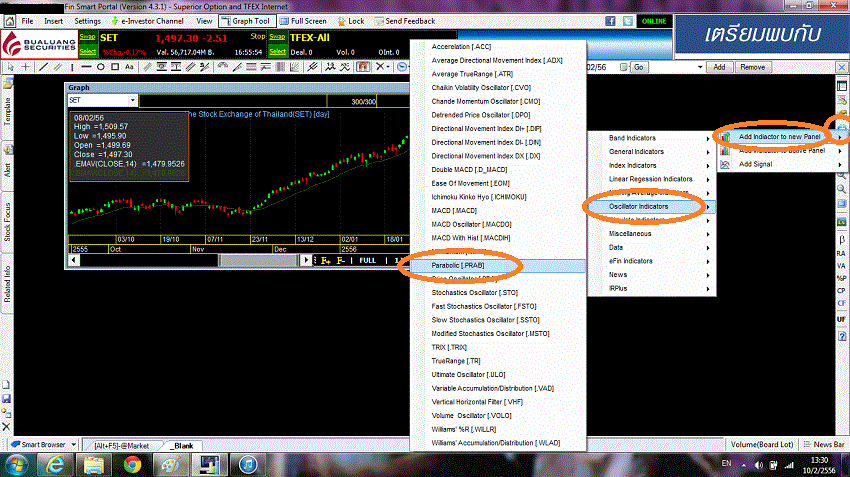The width and height of the screenshot is (850, 477).
Task: Expand General Indicators submenu
Action: tap(652, 152)
